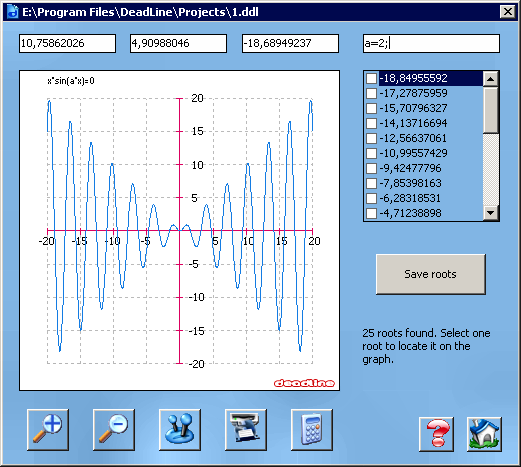The height and width of the screenshot is (467, 521).
Task: Click the roots list scrollbar thumb
Action: 491,110
